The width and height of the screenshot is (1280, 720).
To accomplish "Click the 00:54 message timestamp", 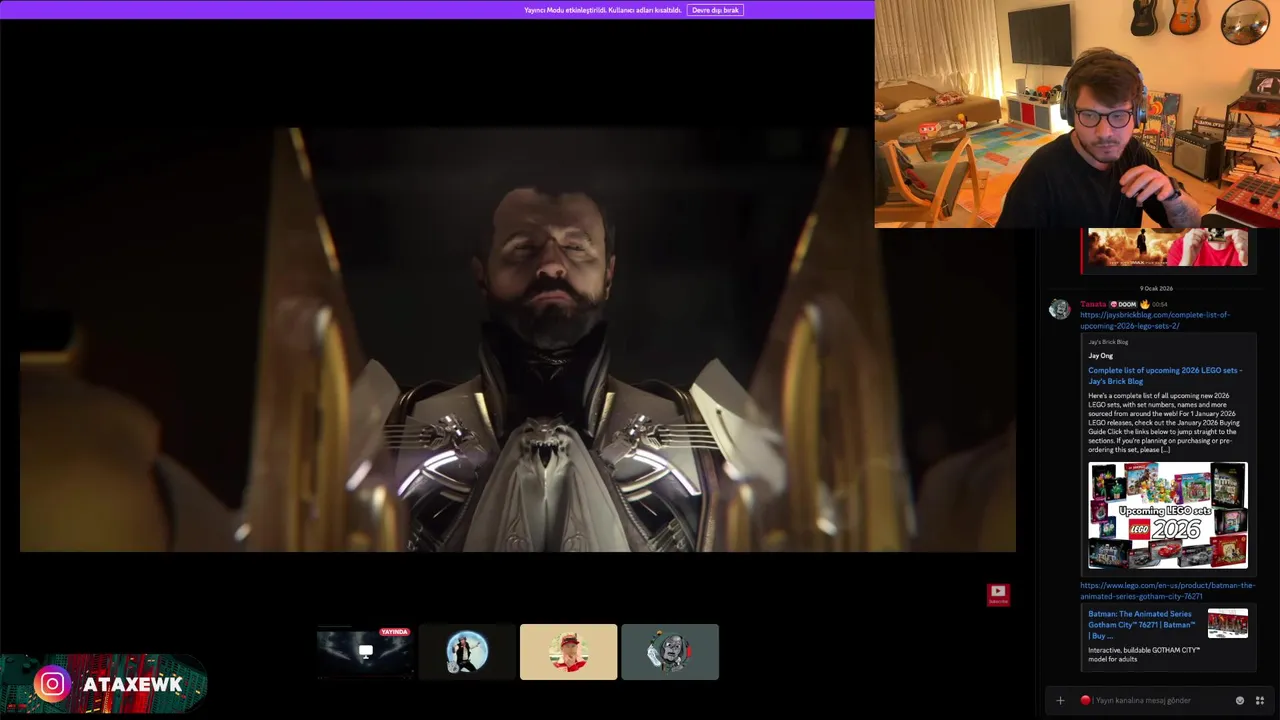I will (x=1160, y=304).
